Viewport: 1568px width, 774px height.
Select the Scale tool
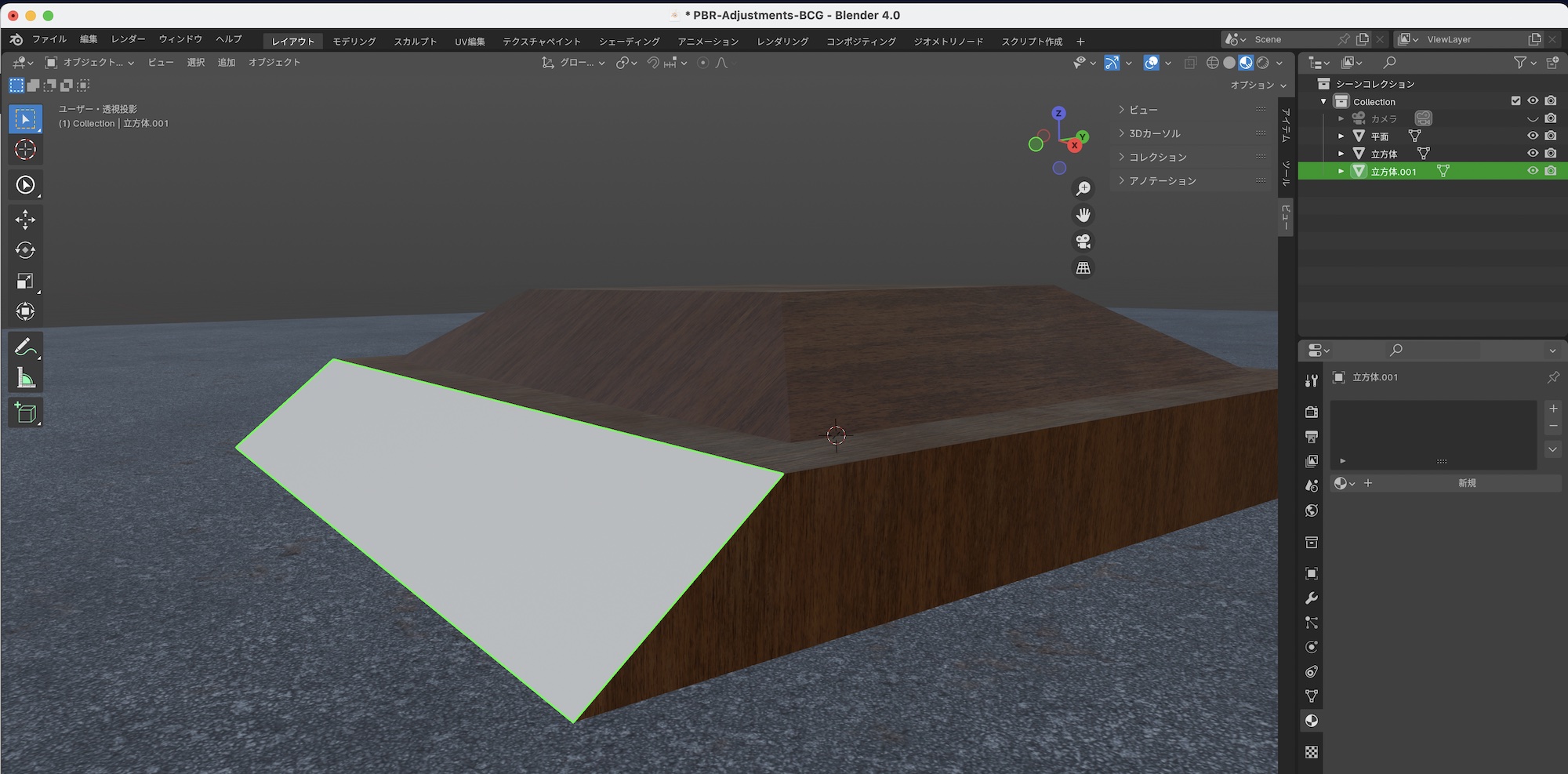pos(25,282)
